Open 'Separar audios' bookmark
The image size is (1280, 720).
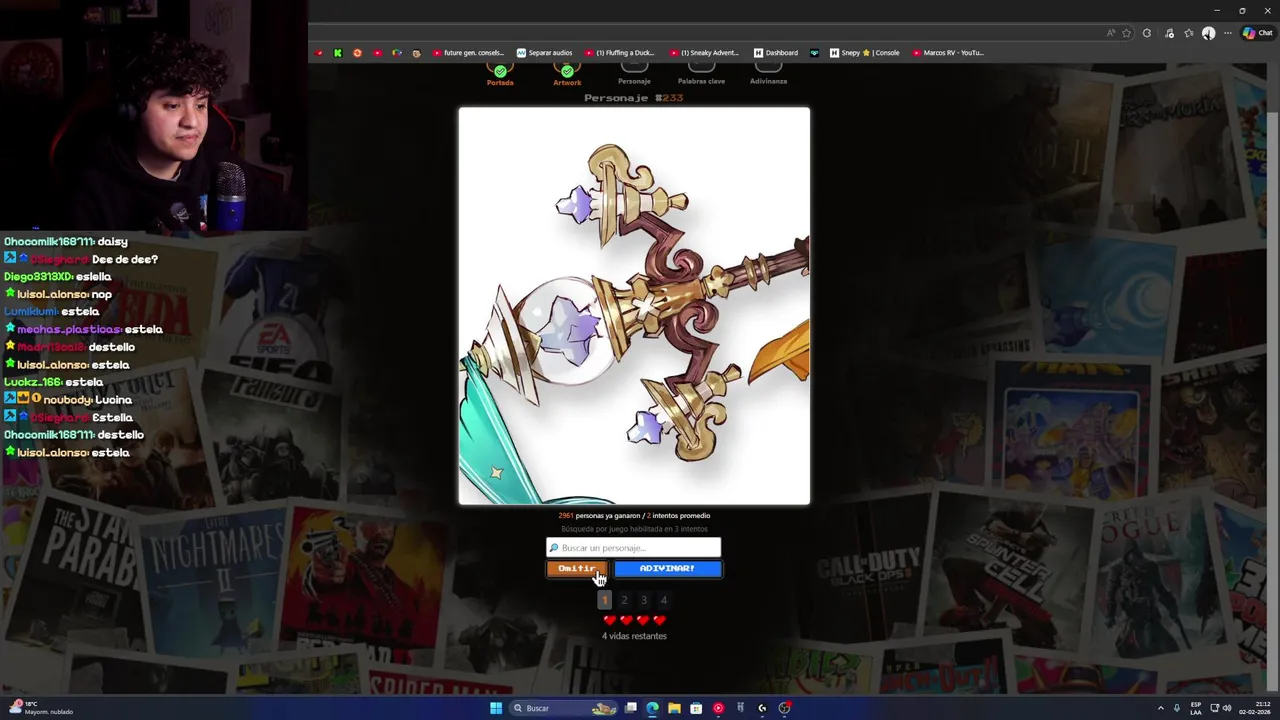point(544,53)
